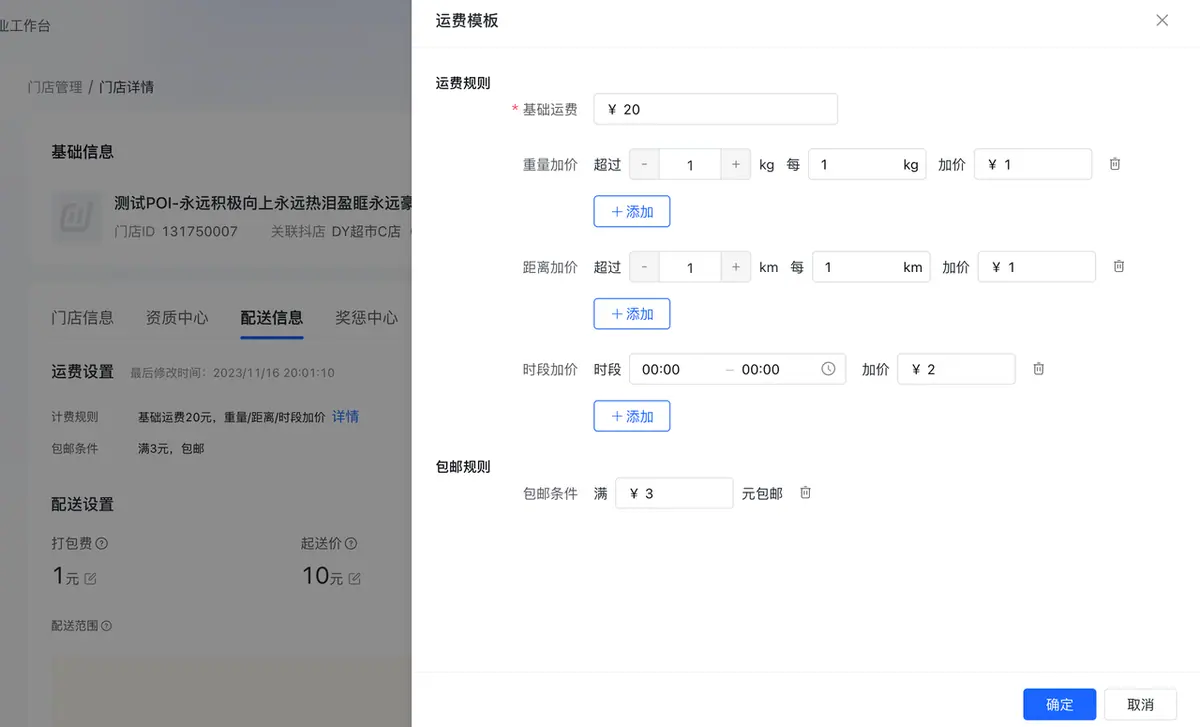Image resolution: width=1200 pixels, height=727 pixels.
Task: Remove the 包邮条件 via trash icon
Action: point(806,493)
